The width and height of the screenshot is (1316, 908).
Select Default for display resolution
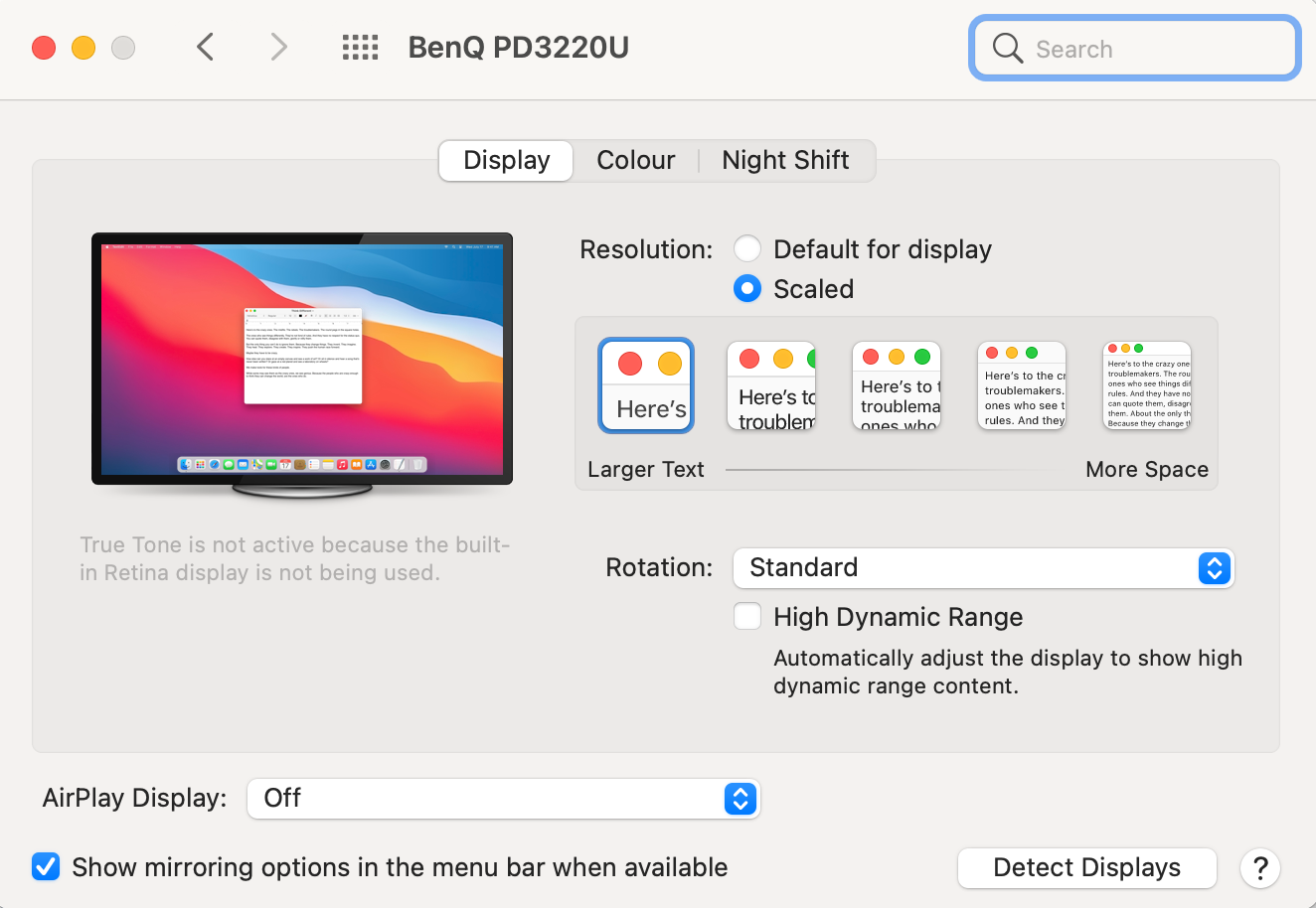(747, 248)
